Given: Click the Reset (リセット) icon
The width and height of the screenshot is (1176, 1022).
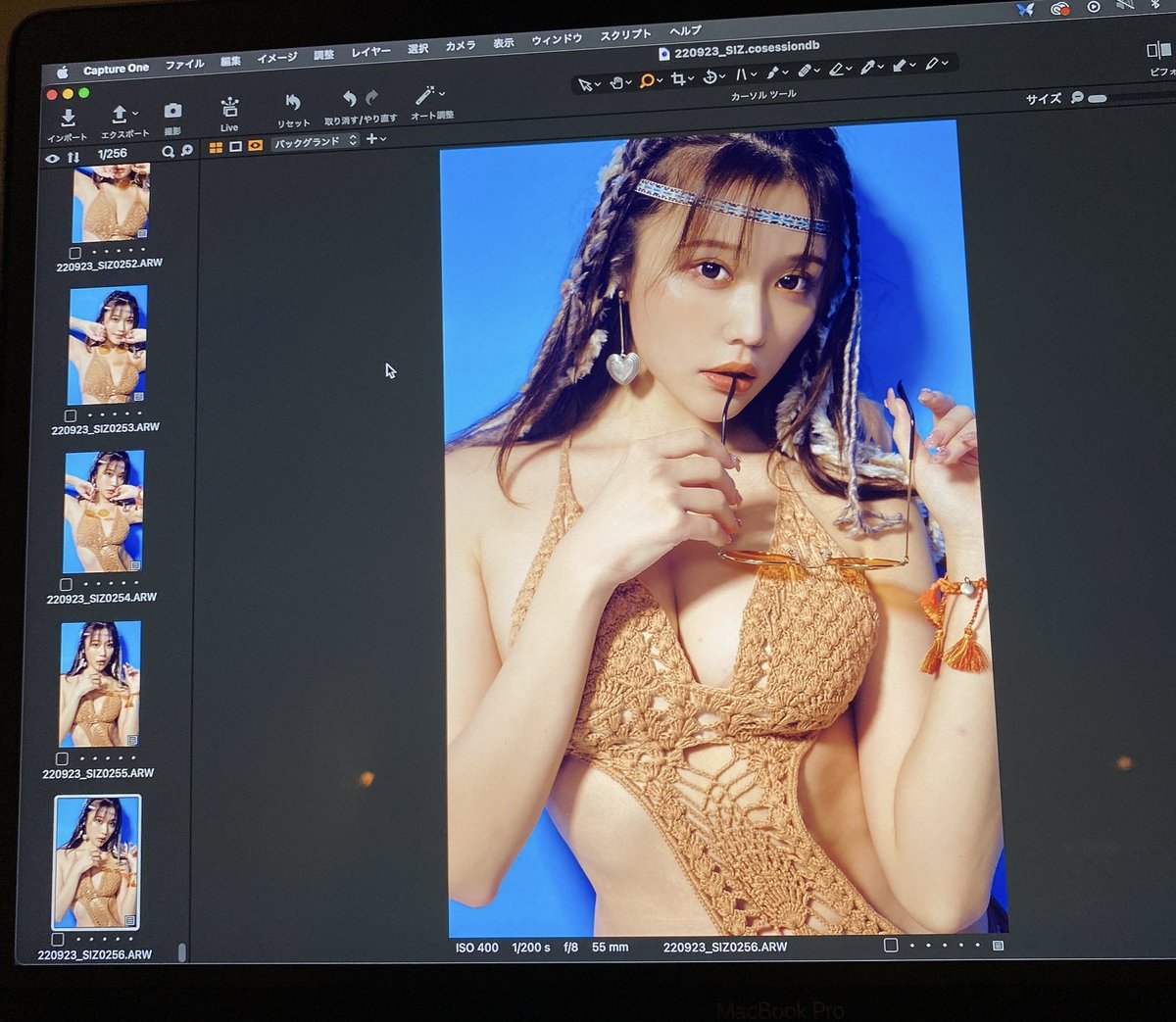Looking at the screenshot, I should 292,102.
